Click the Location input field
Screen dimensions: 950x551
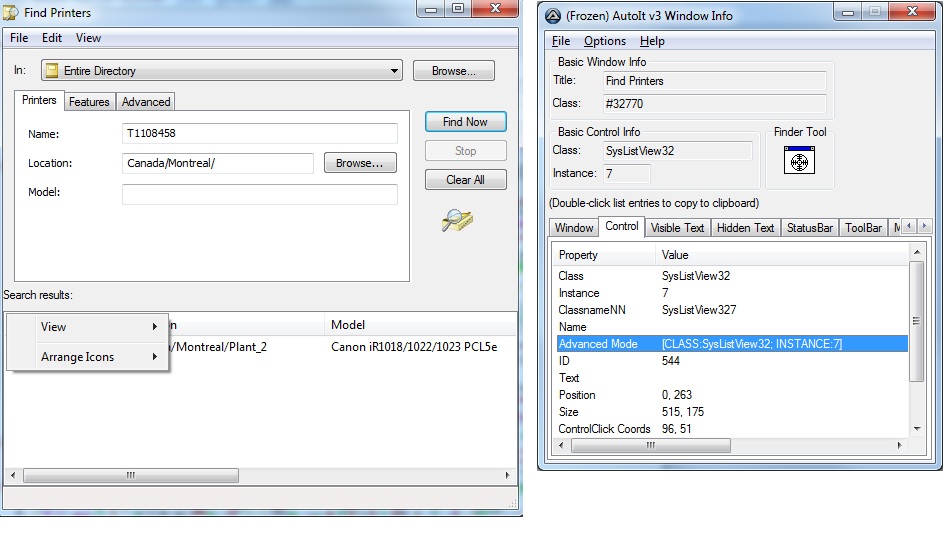click(218, 163)
